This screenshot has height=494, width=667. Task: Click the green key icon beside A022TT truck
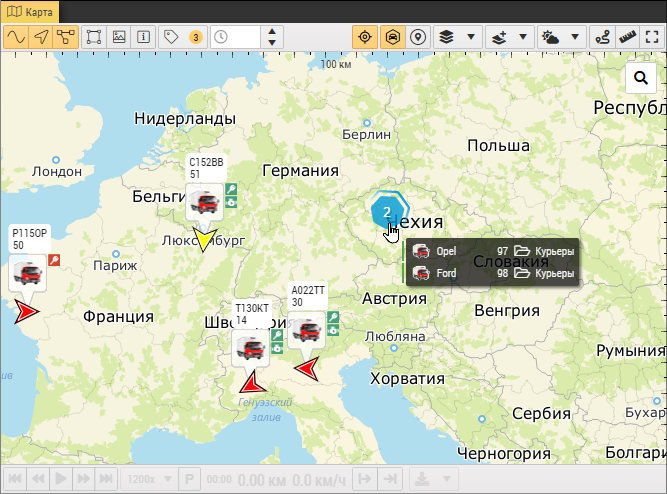[333, 317]
